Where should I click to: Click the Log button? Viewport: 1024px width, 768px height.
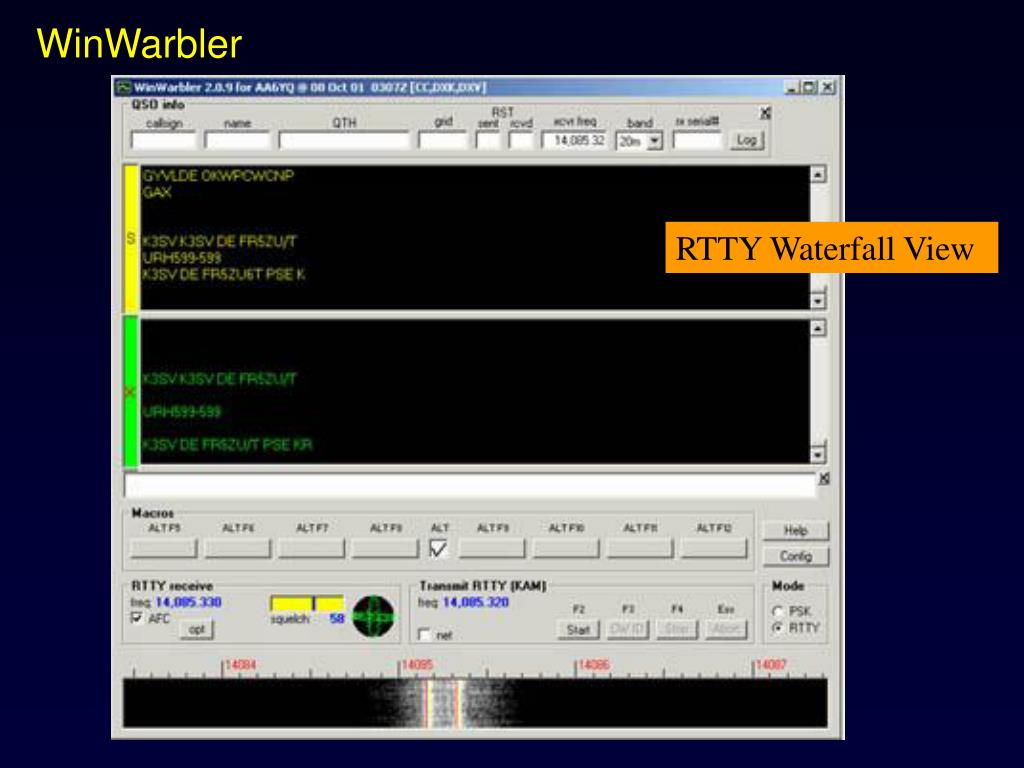coord(746,140)
